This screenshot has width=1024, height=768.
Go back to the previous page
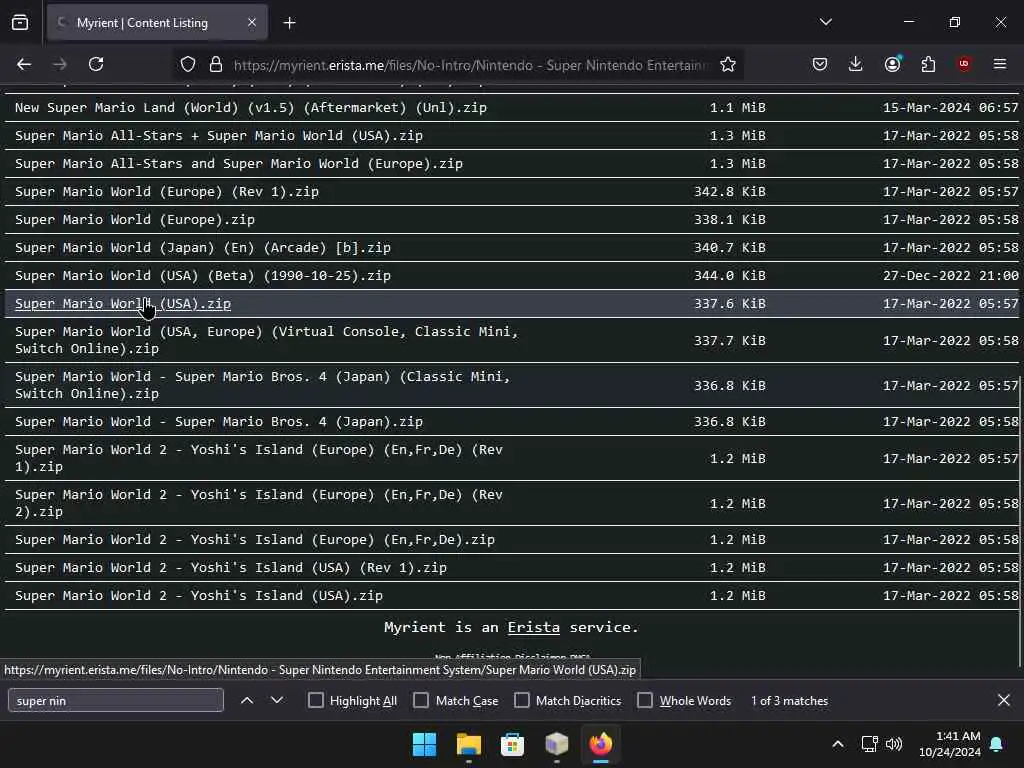[24, 64]
